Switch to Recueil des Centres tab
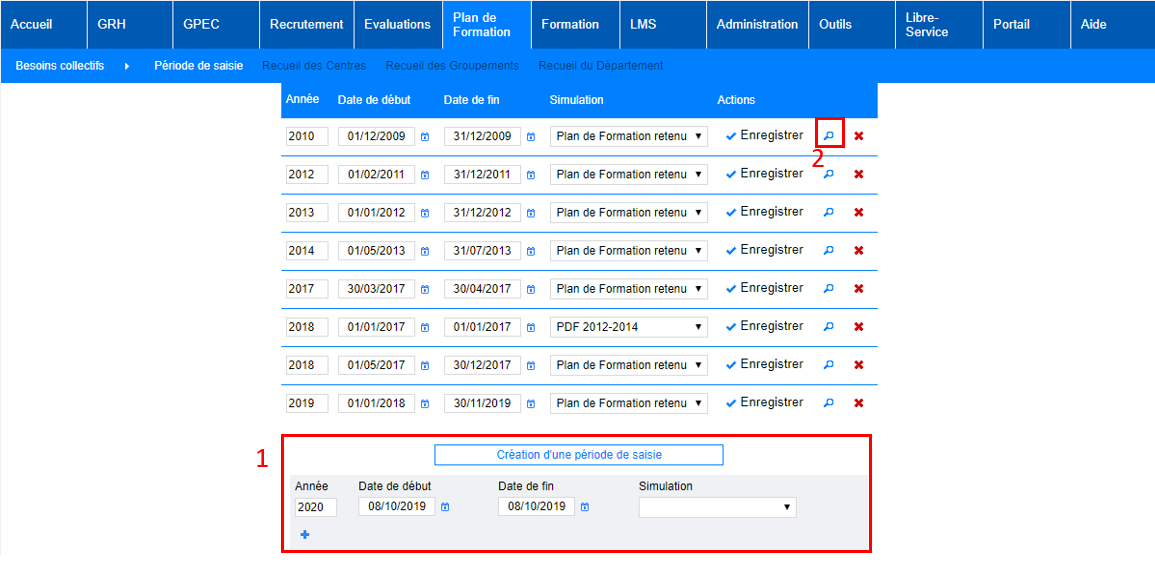 click(x=313, y=66)
